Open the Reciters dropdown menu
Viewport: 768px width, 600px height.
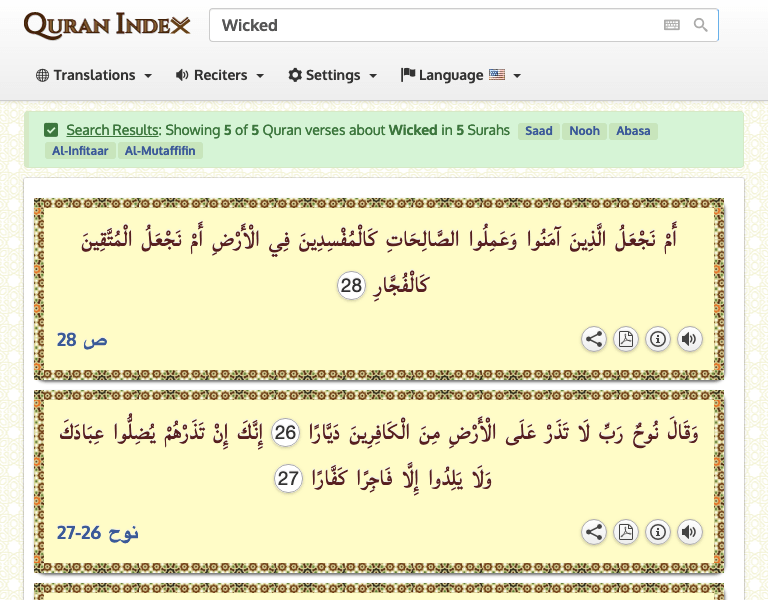219,75
